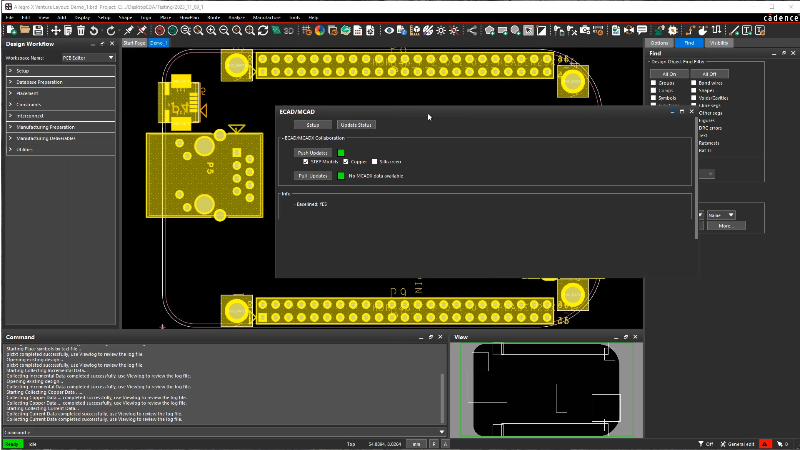Click green status swatch beside Pull Updates

[x=341, y=175]
